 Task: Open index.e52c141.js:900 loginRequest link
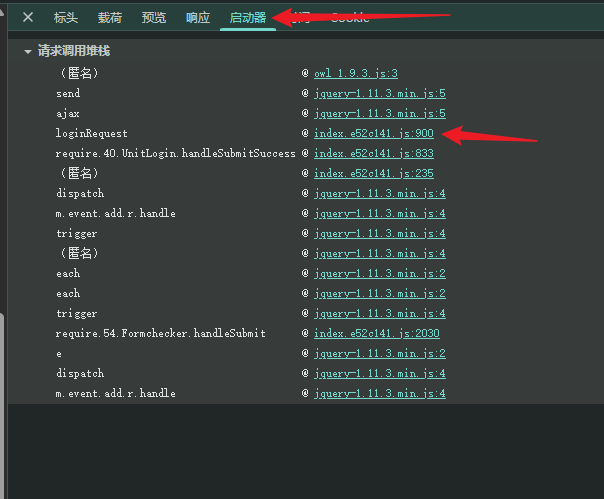click(x=374, y=133)
